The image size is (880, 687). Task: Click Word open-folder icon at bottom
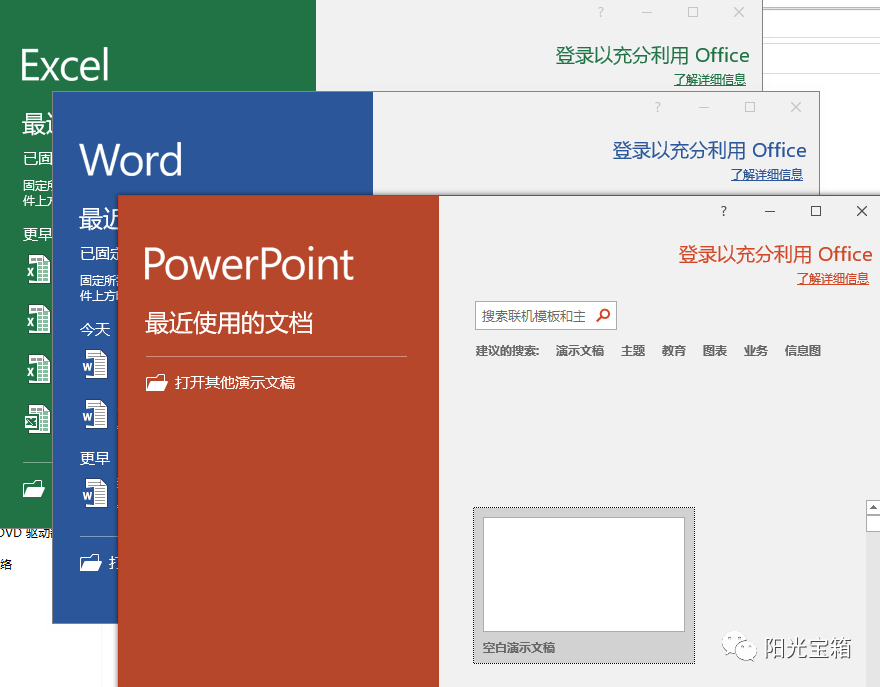[90, 562]
